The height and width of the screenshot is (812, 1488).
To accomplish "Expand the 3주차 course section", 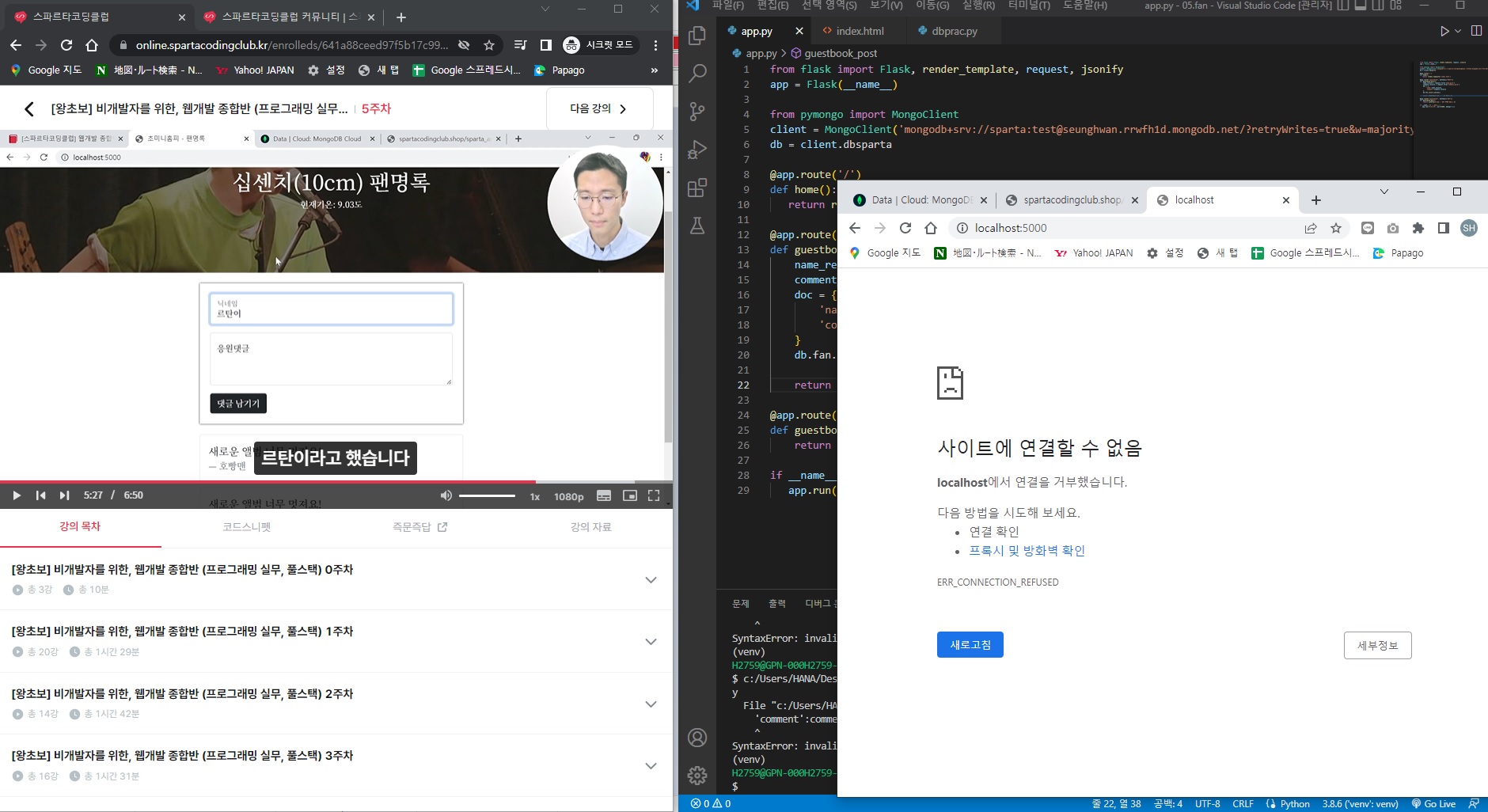I will [x=651, y=766].
